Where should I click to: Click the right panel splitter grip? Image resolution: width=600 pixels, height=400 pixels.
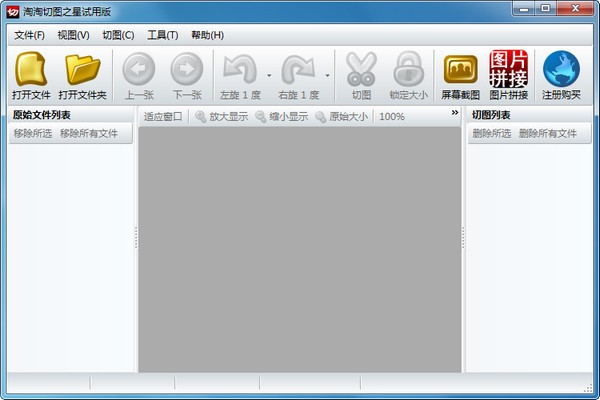pyautogui.click(x=463, y=237)
